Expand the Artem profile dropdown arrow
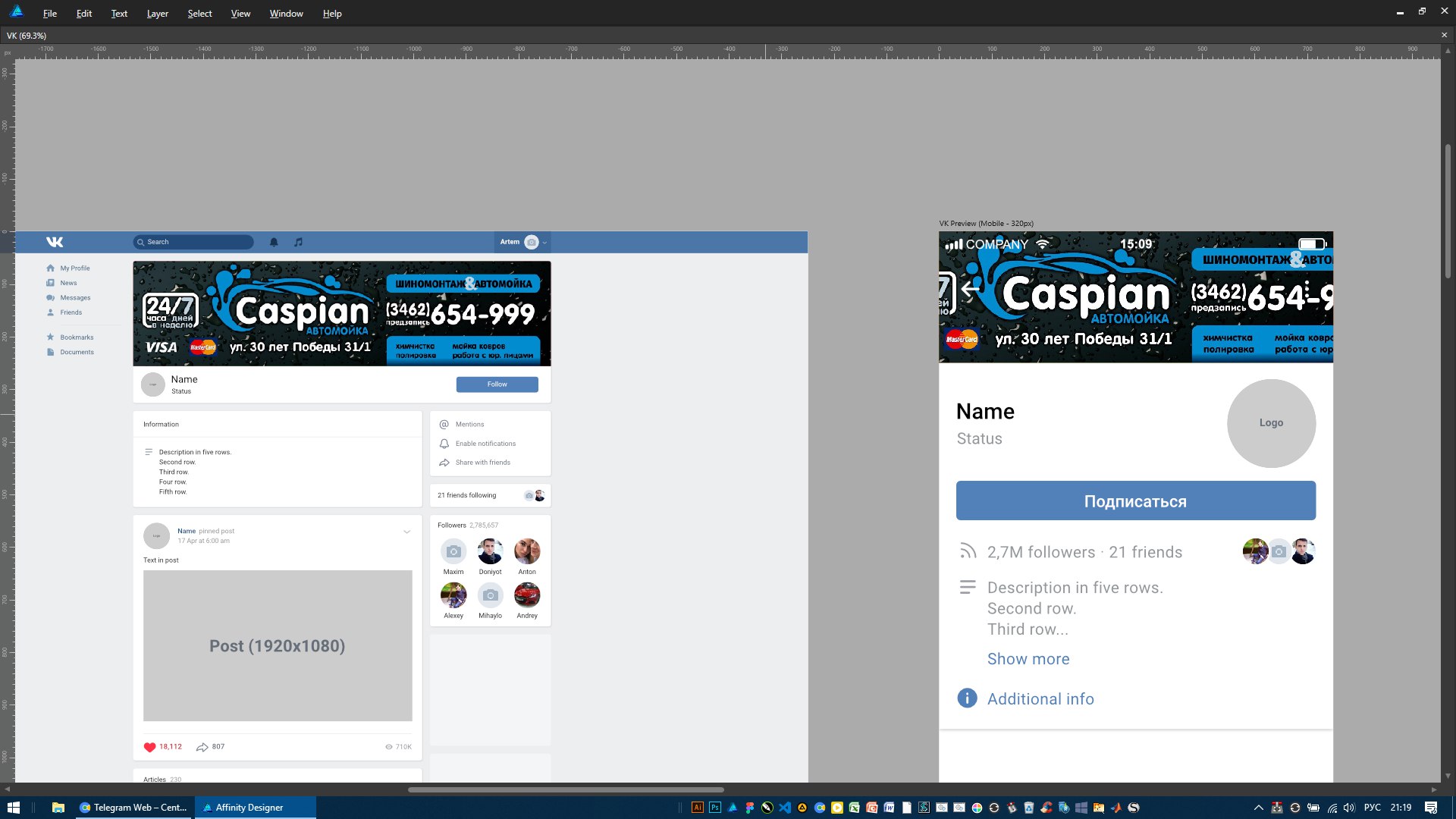This screenshot has height=819, width=1456. coord(544,243)
